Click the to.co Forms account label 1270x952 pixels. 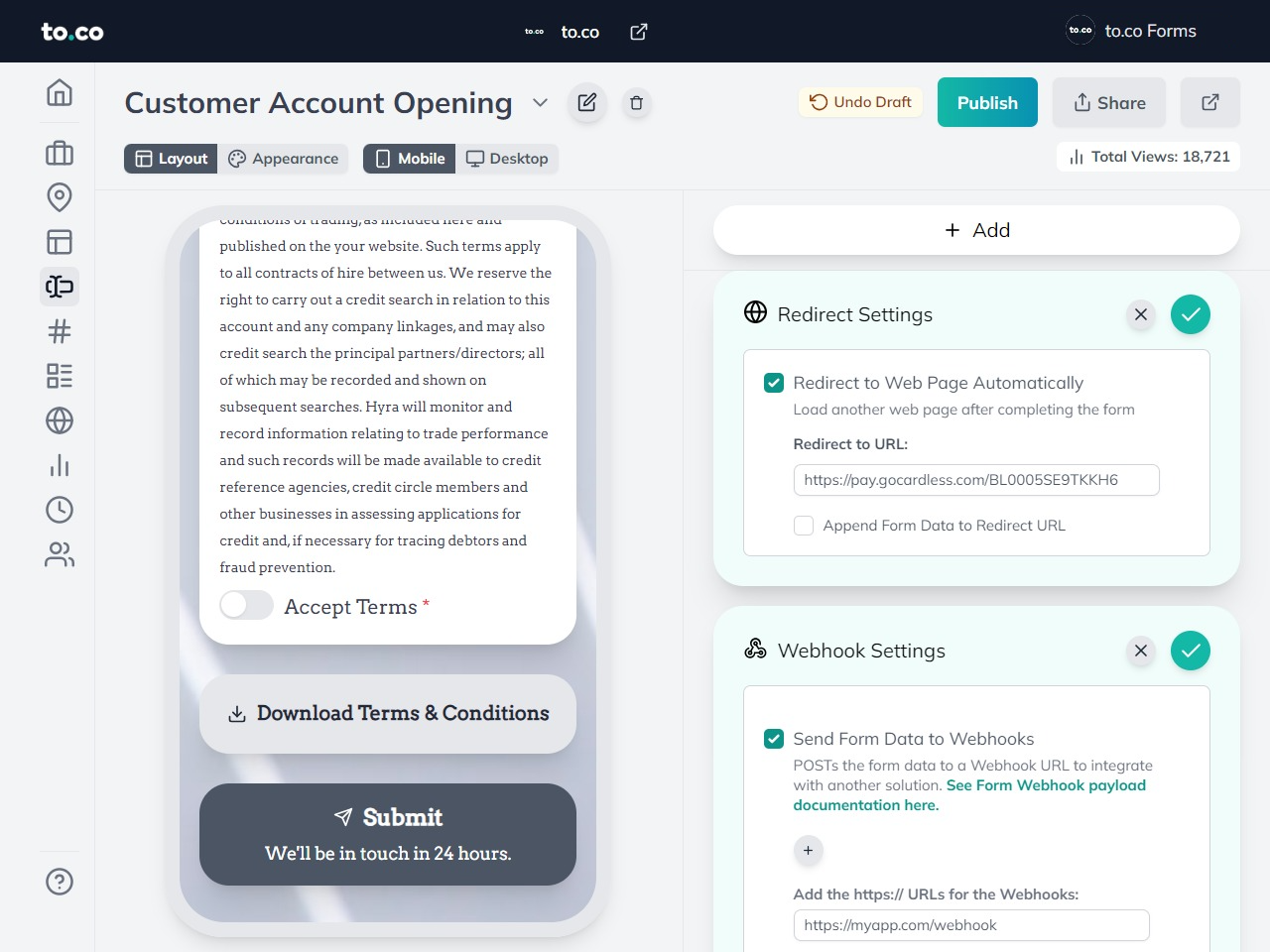click(x=1151, y=31)
